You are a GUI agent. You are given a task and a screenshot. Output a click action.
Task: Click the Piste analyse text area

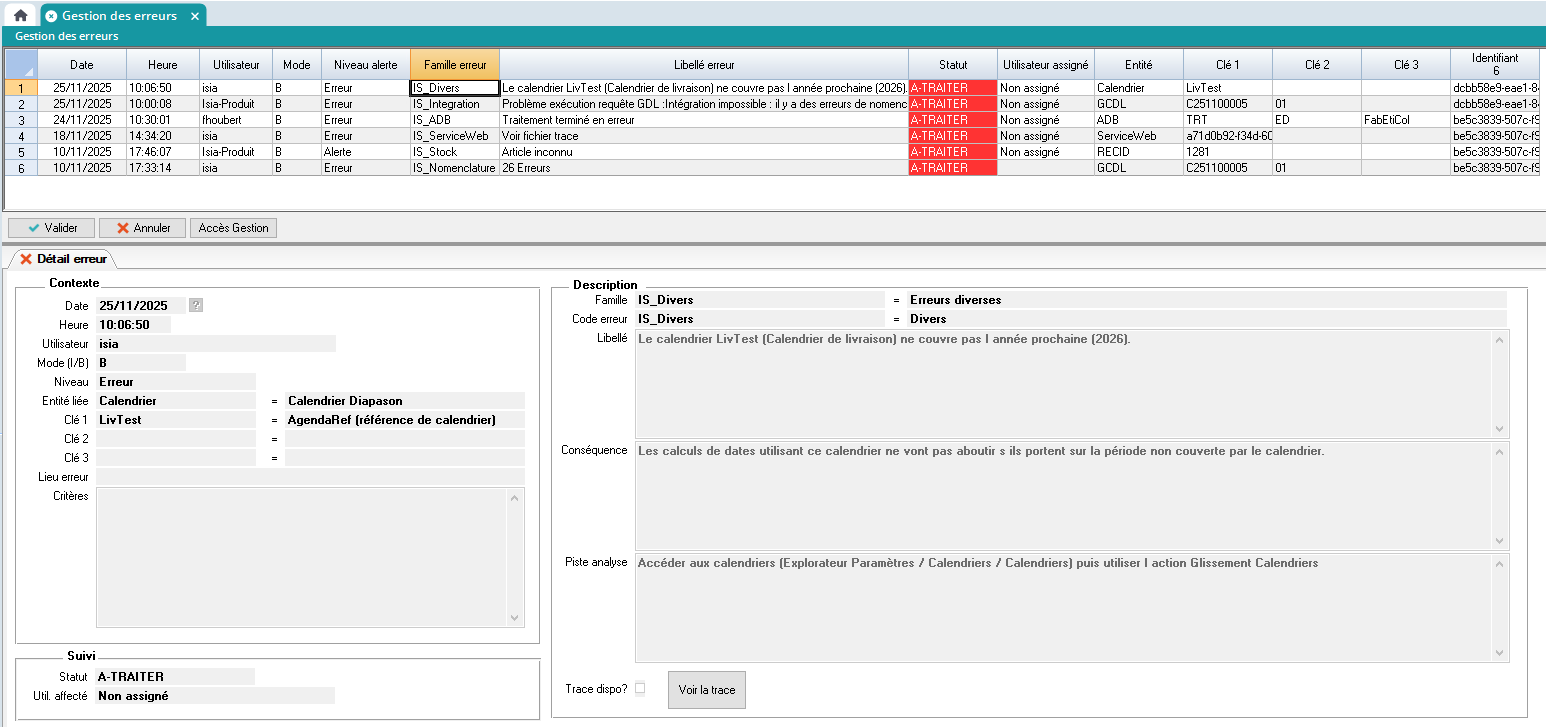(1065, 607)
